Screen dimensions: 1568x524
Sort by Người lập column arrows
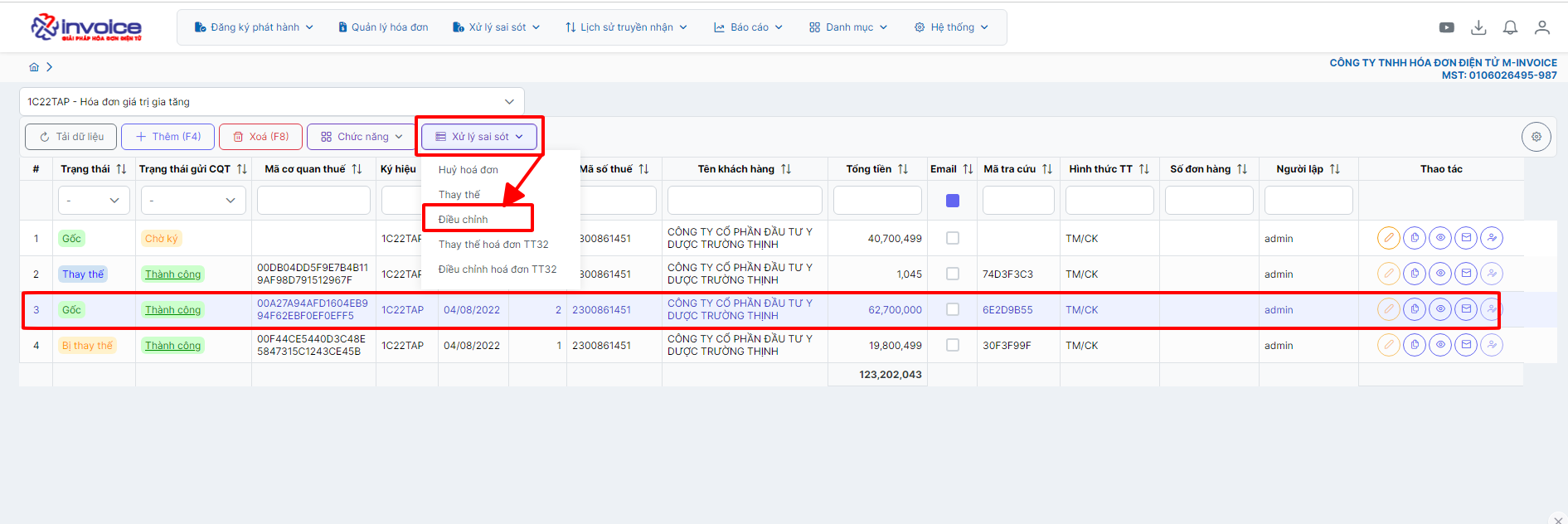pos(1335,169)
